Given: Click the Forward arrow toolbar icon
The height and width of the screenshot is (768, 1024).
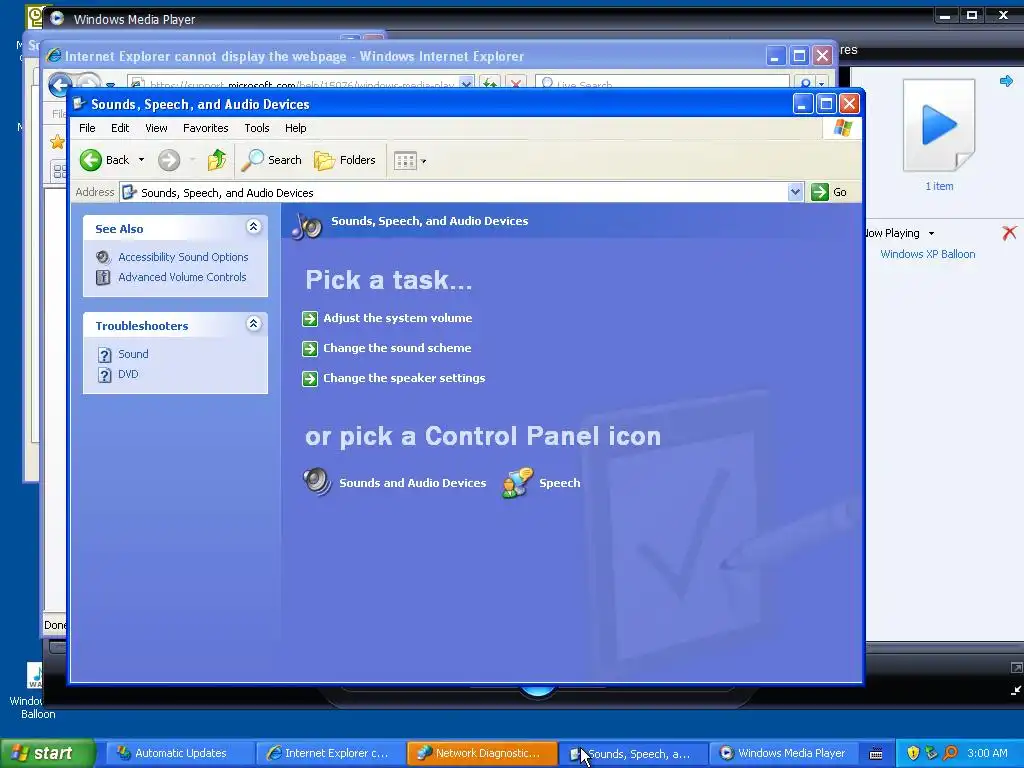Looking at the screenshot, I should (169, 160).
